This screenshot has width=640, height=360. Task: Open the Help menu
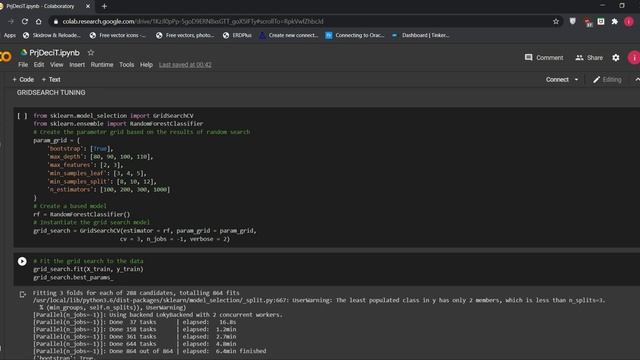click(146, 64)
